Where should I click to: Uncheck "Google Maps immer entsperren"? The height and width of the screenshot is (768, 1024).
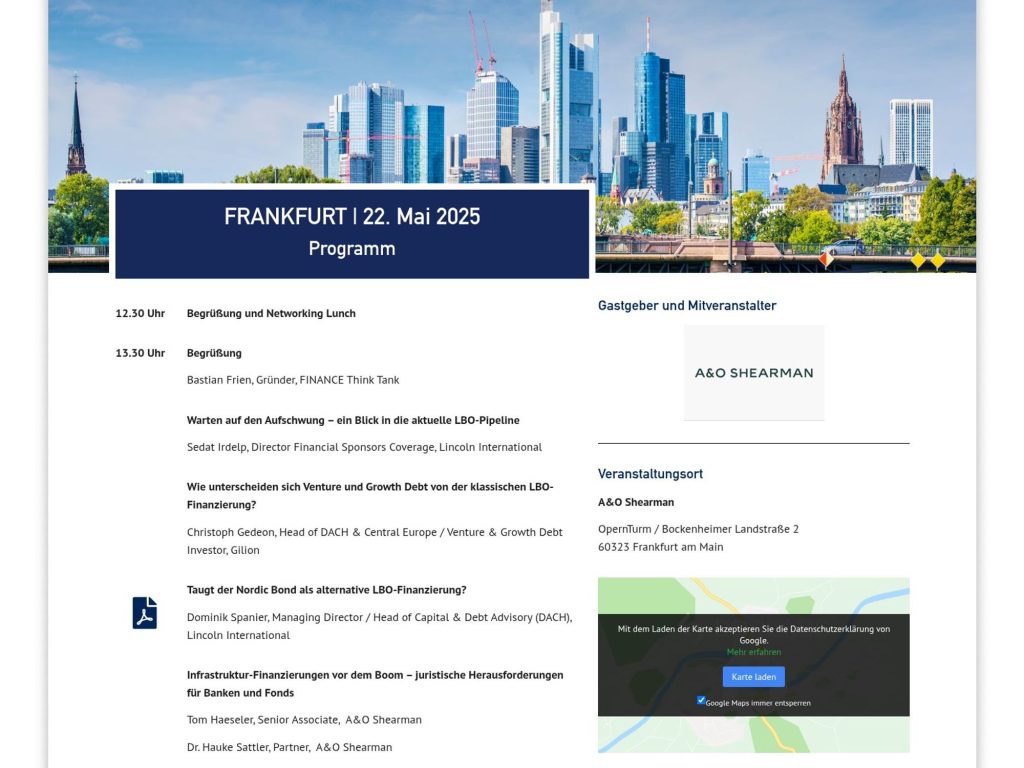coord(700,702)
